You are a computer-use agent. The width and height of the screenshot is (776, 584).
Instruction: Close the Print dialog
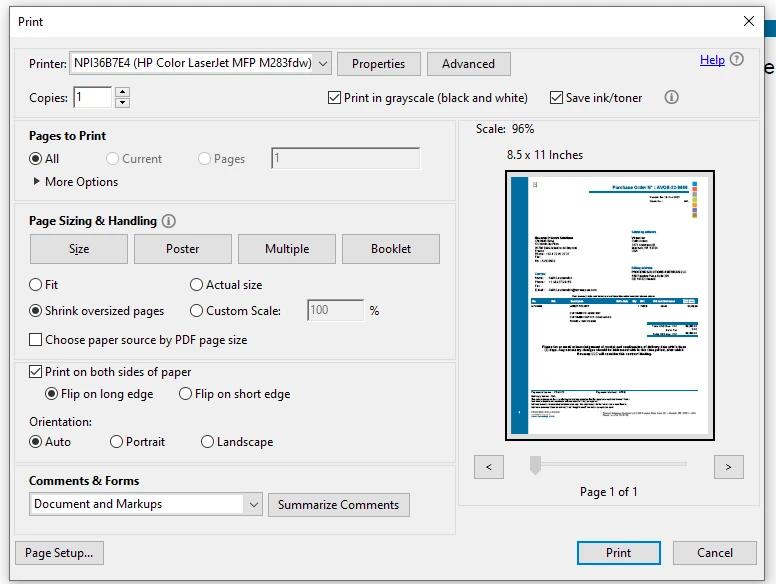(749, 21)
